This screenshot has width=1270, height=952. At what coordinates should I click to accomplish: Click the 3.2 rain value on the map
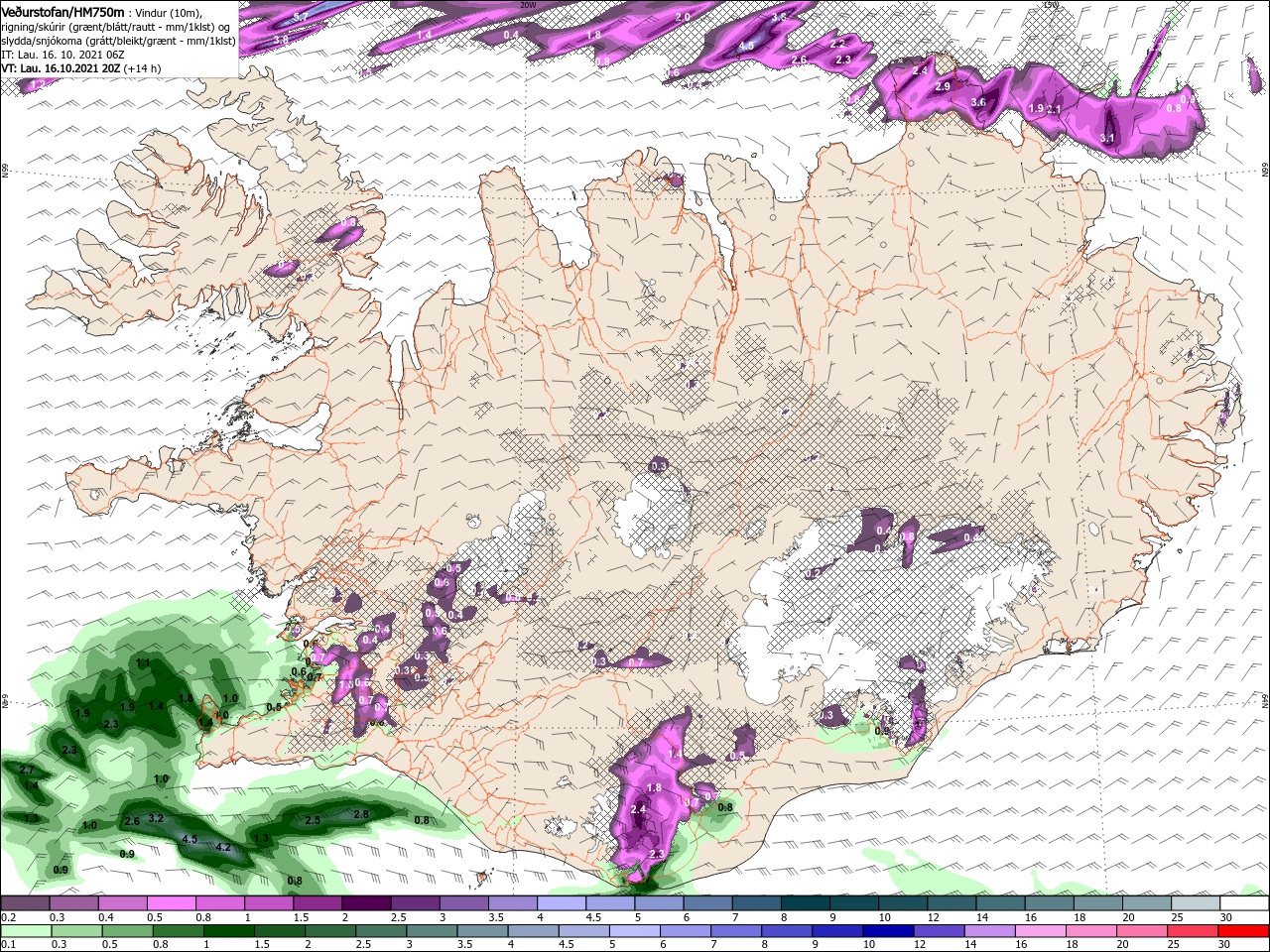click(156, 818)
